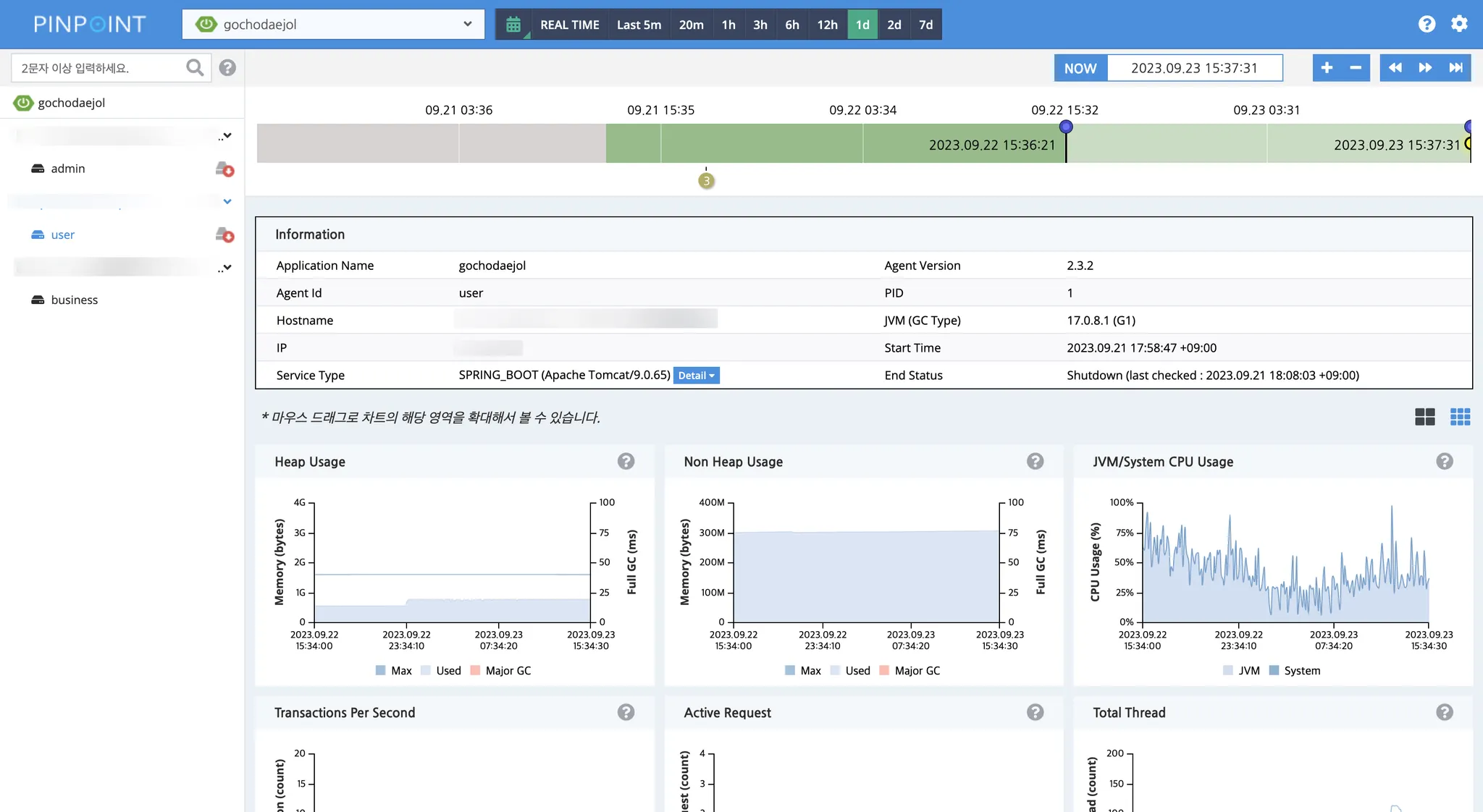Select the 12h time range tab
The width and height of the screenshot is (1483, 812).
827,25
